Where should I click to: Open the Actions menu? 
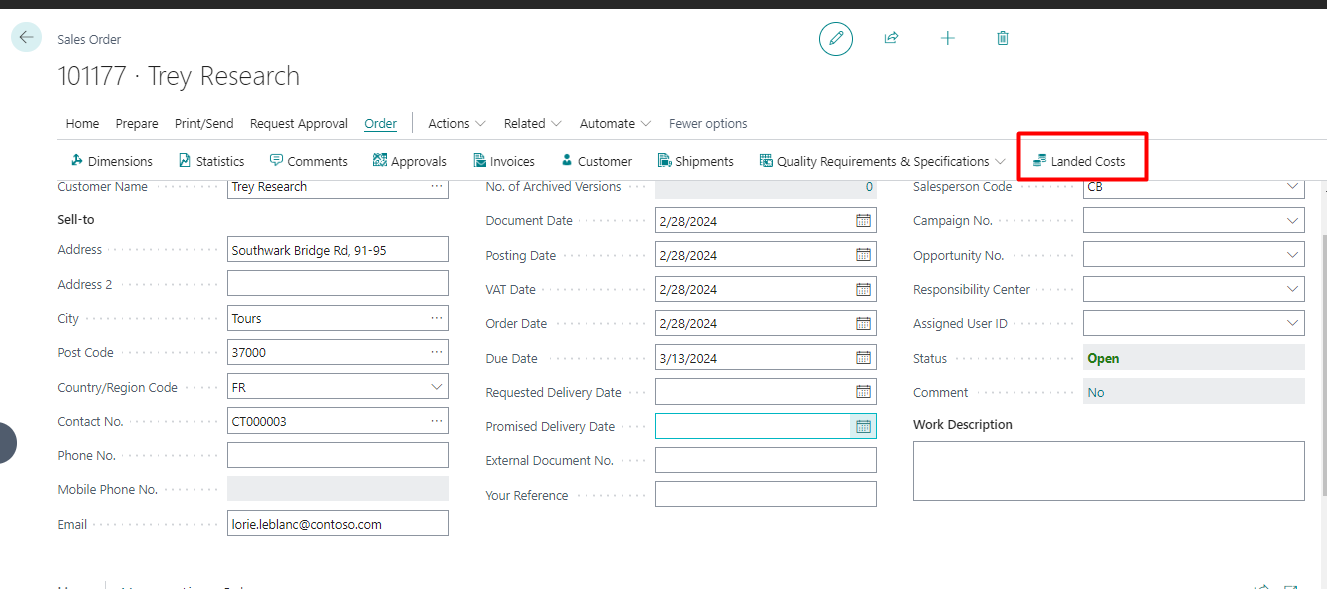456,124
